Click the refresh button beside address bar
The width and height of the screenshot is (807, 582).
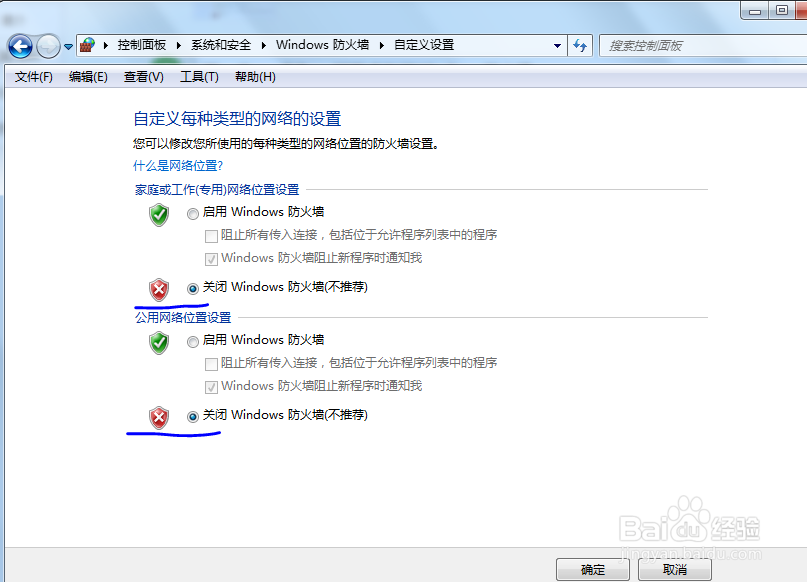[x=580, y=46]
